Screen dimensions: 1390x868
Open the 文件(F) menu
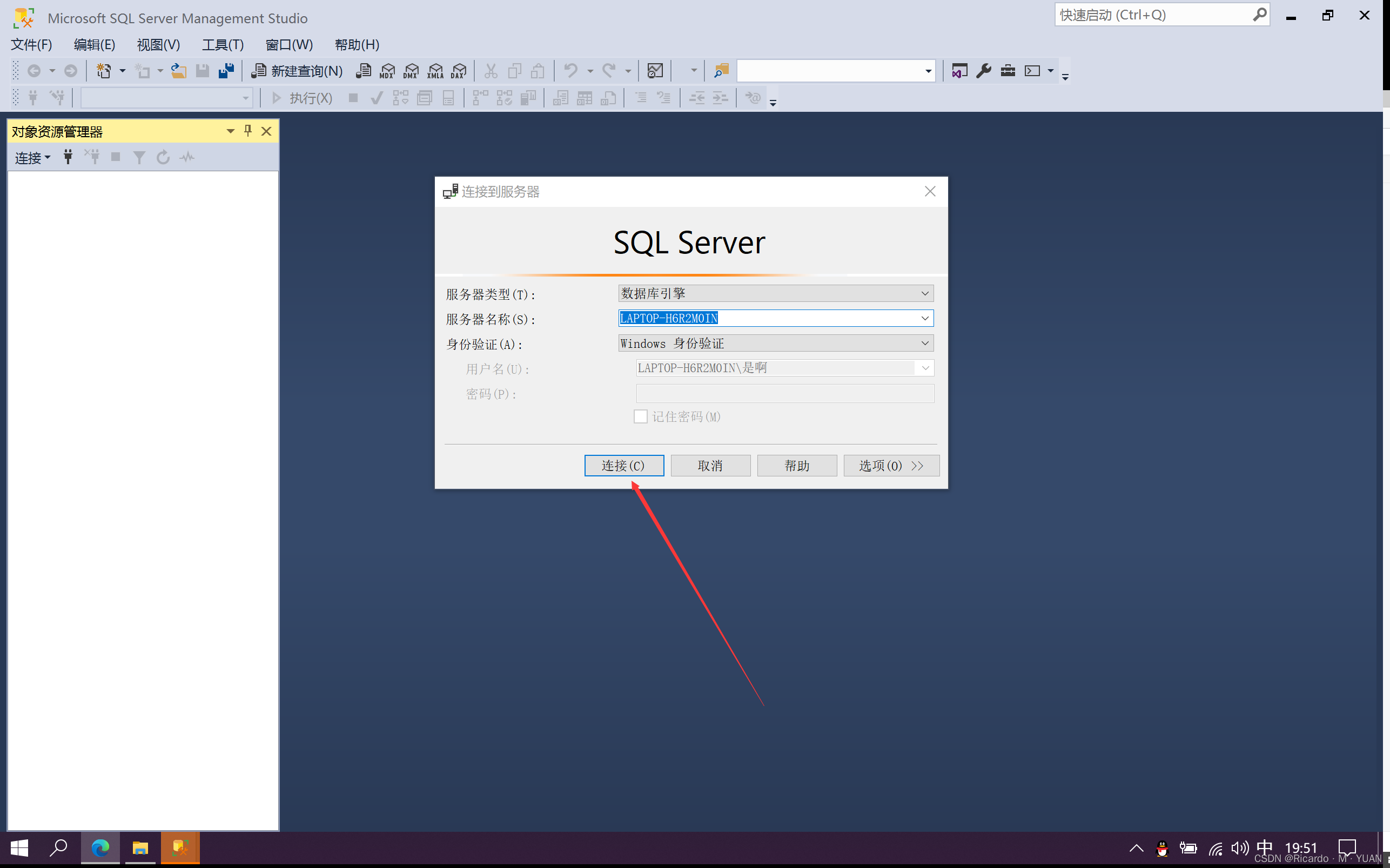coord(31,45)
